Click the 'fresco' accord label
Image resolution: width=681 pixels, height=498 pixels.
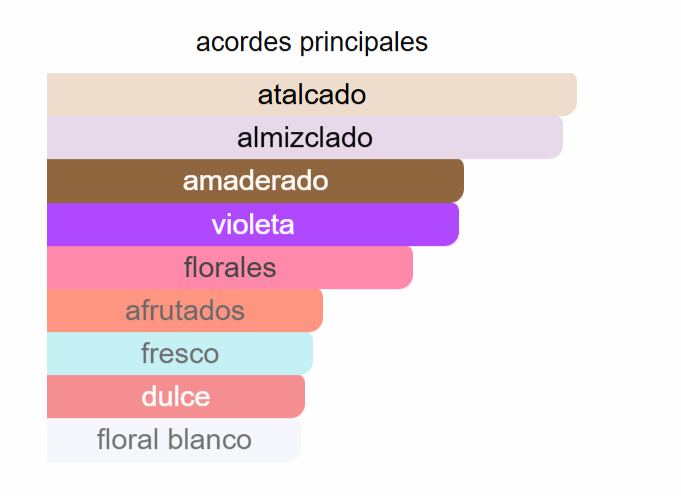180,353
